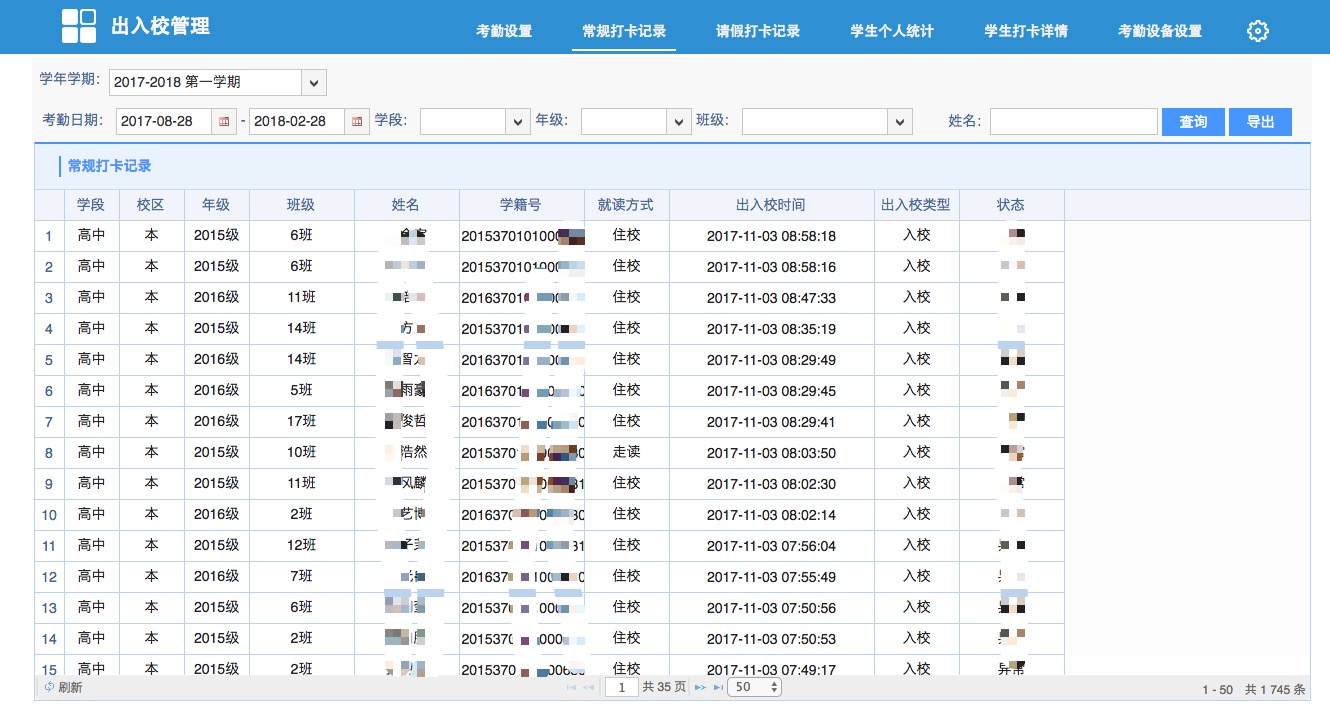Jump to the last page arrow
This screenshot has height=713, width=1330.
tap(718, 688)
